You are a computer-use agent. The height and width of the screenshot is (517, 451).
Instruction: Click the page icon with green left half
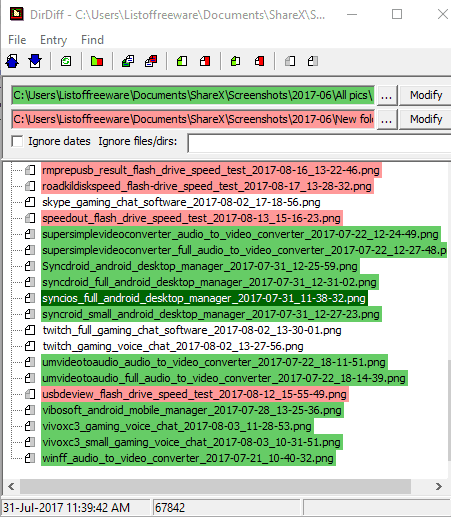(182, 61)
